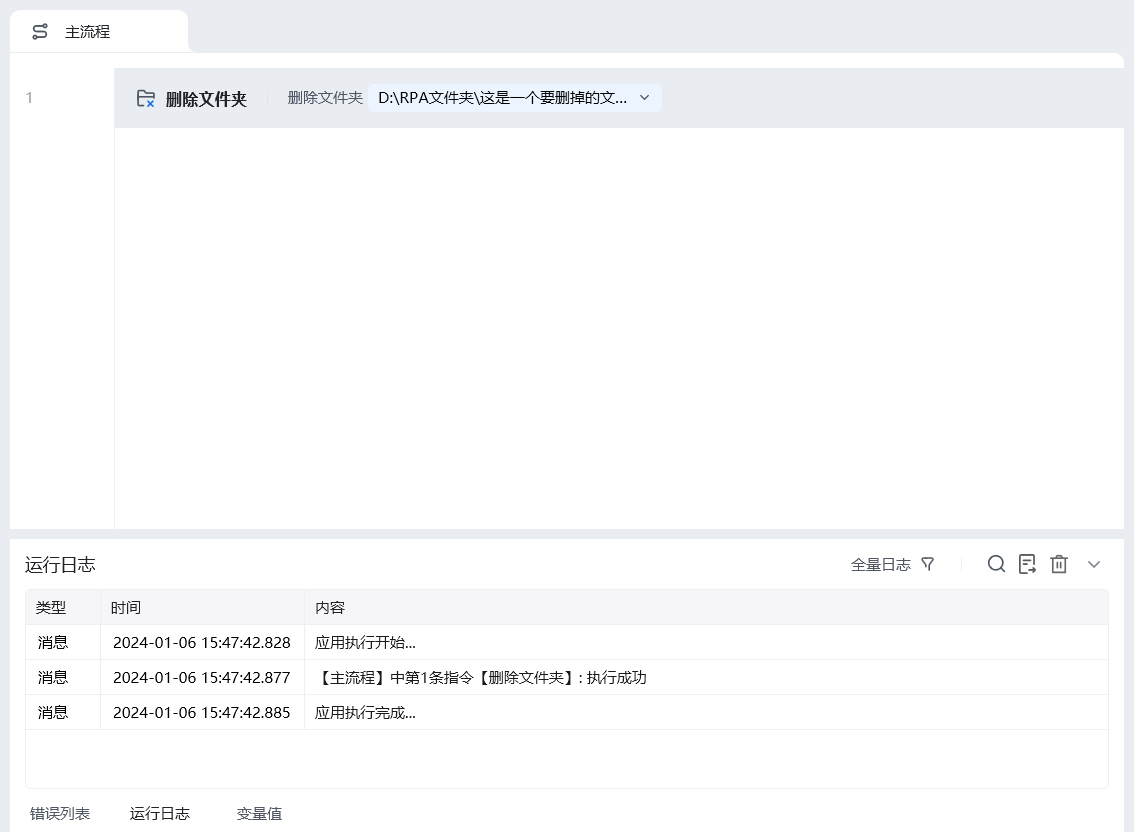Switch to the 变量值 tab
1136x832 pixels.
(x=259, y=814)
